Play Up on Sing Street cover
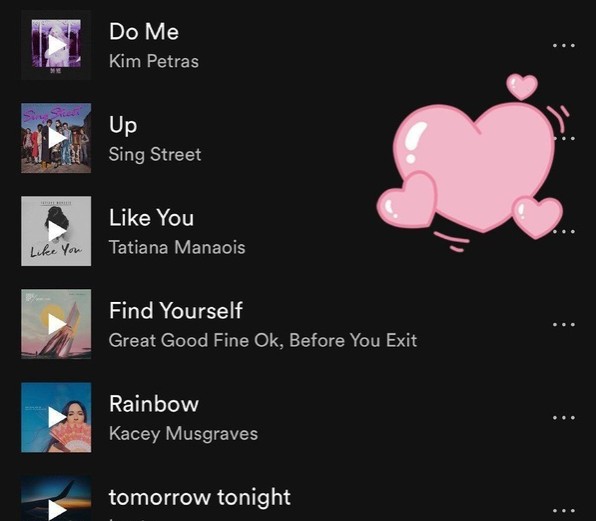Image resolution: width=596 pixels, height=521 pixels. pyautogui.click(x=56, y=138)
